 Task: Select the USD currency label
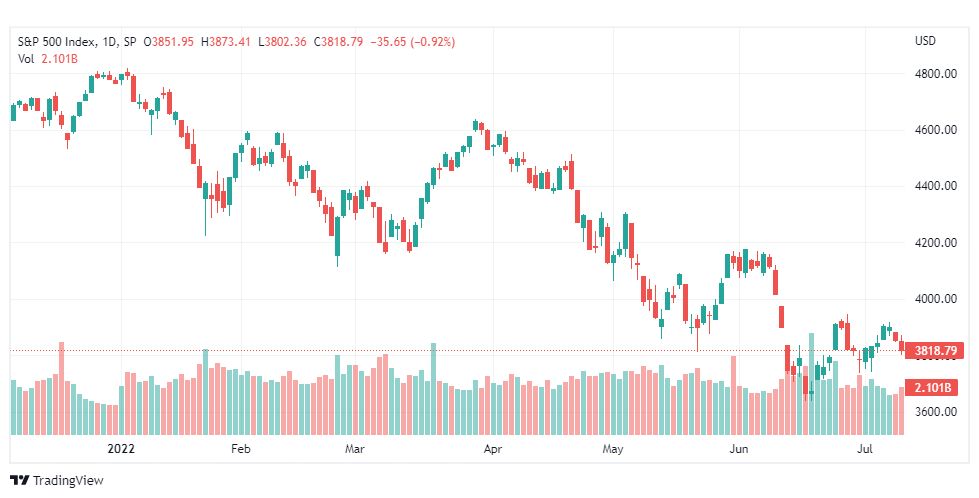[925, 41]
